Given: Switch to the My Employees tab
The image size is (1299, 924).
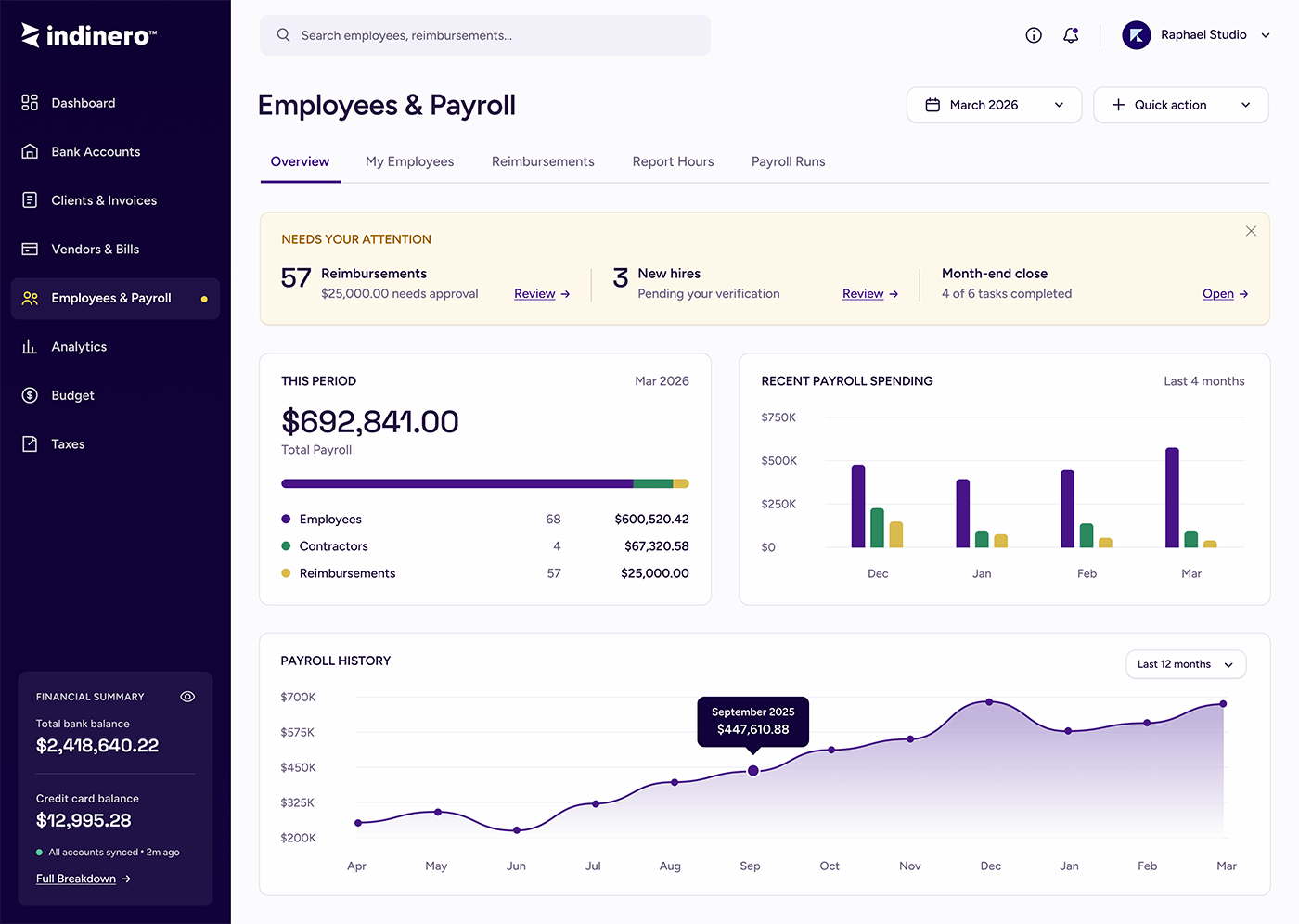Looking at the screenshot, I should [409, 161].
